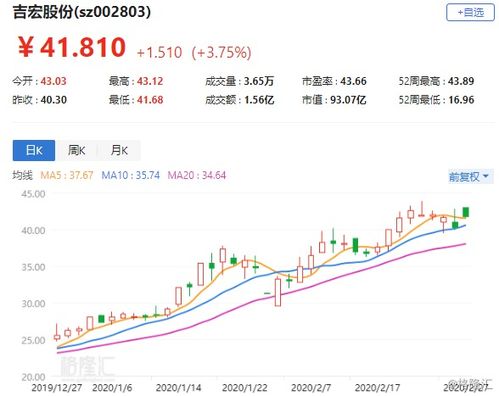The height and width of the screenshot is (396, 499).
Task: Click the 52周最高 value 43.89
Action: point(461,81)
